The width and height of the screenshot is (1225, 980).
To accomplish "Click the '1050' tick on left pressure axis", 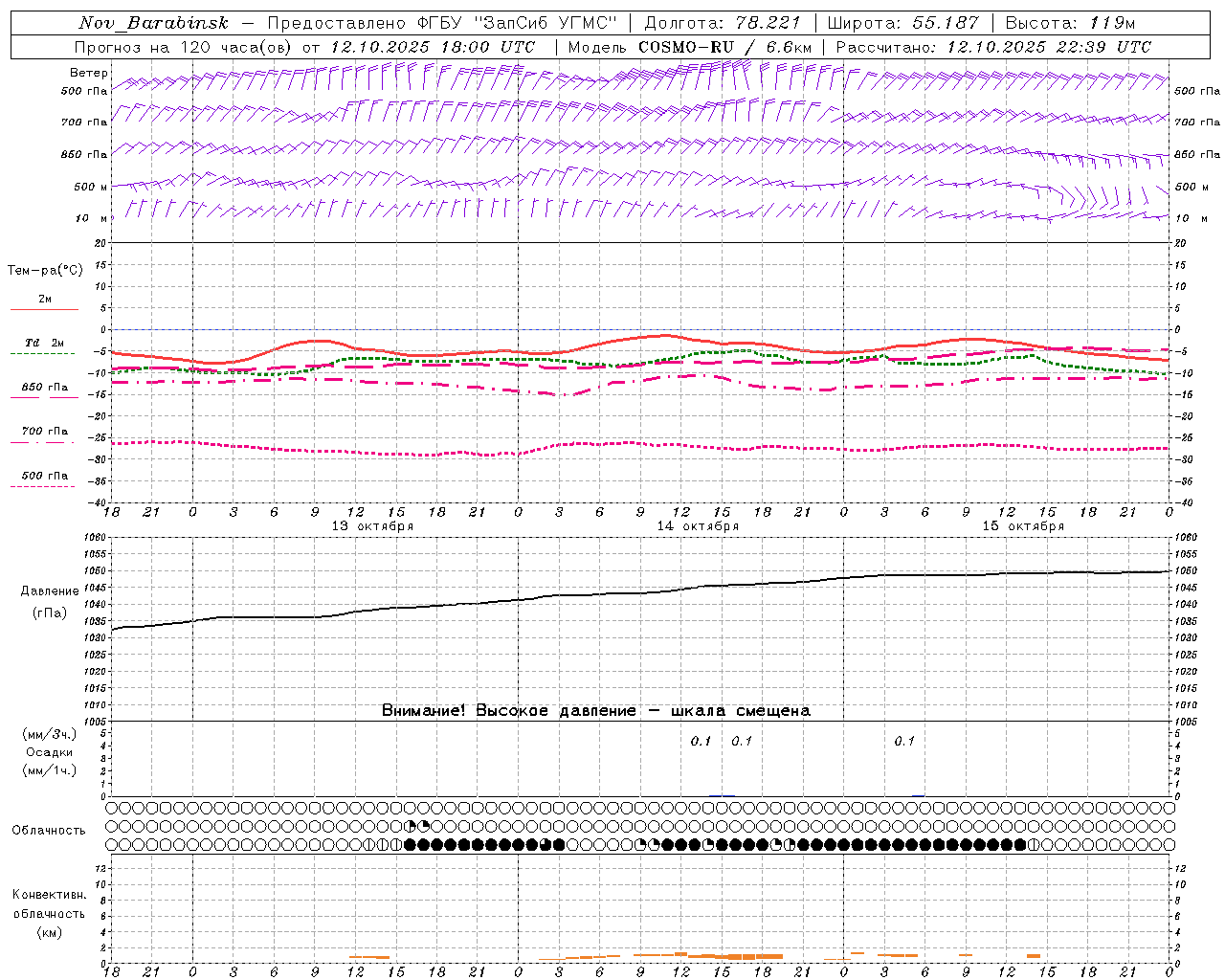I will (x=96, y=571).
